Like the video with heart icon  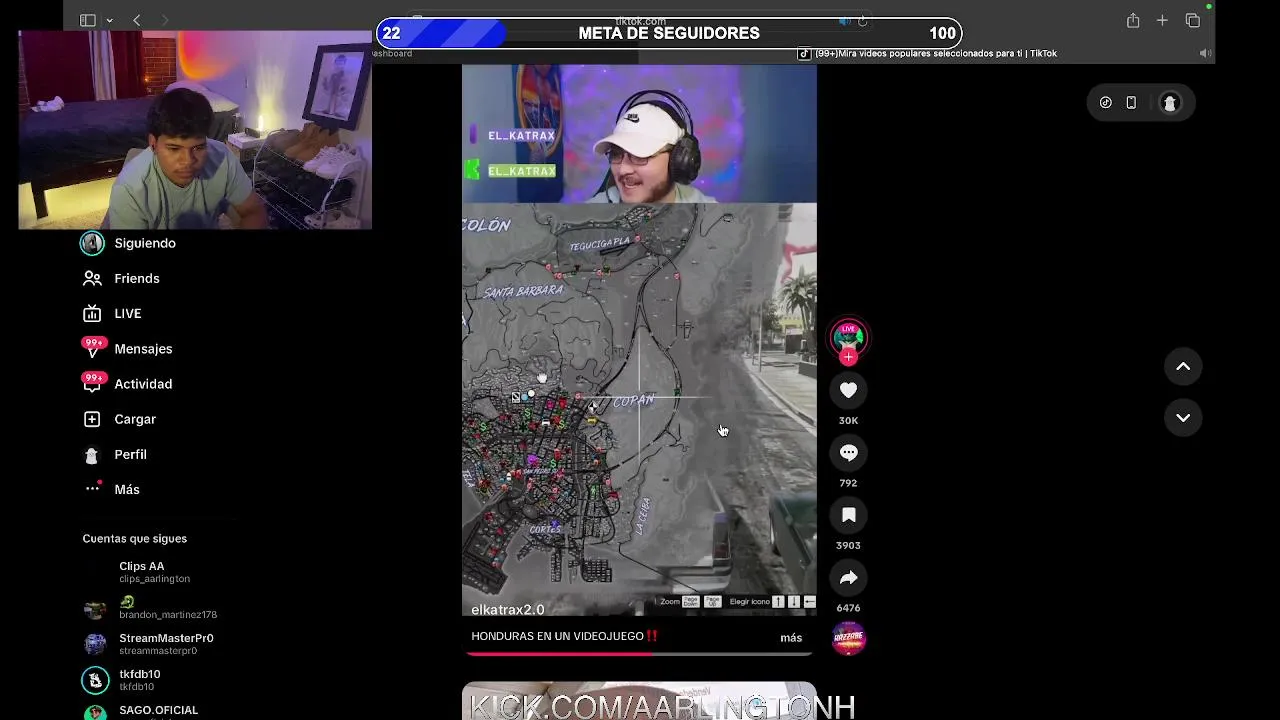pyautogui.click(x=848, y=390)
